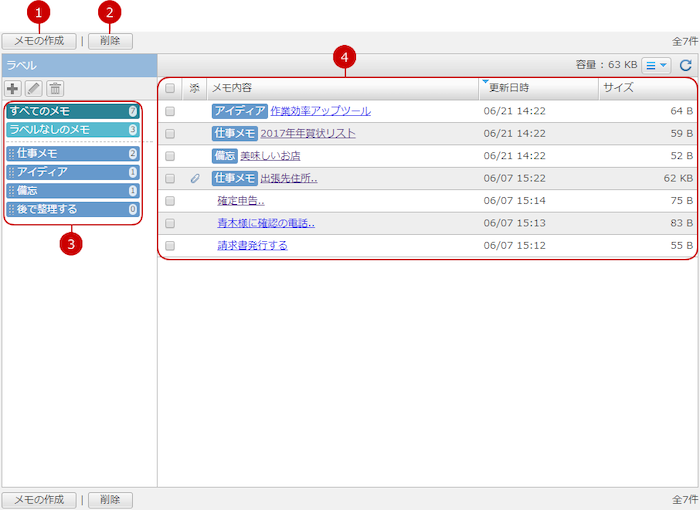Check the box for 請求書発行する memo

pos(170,245)
